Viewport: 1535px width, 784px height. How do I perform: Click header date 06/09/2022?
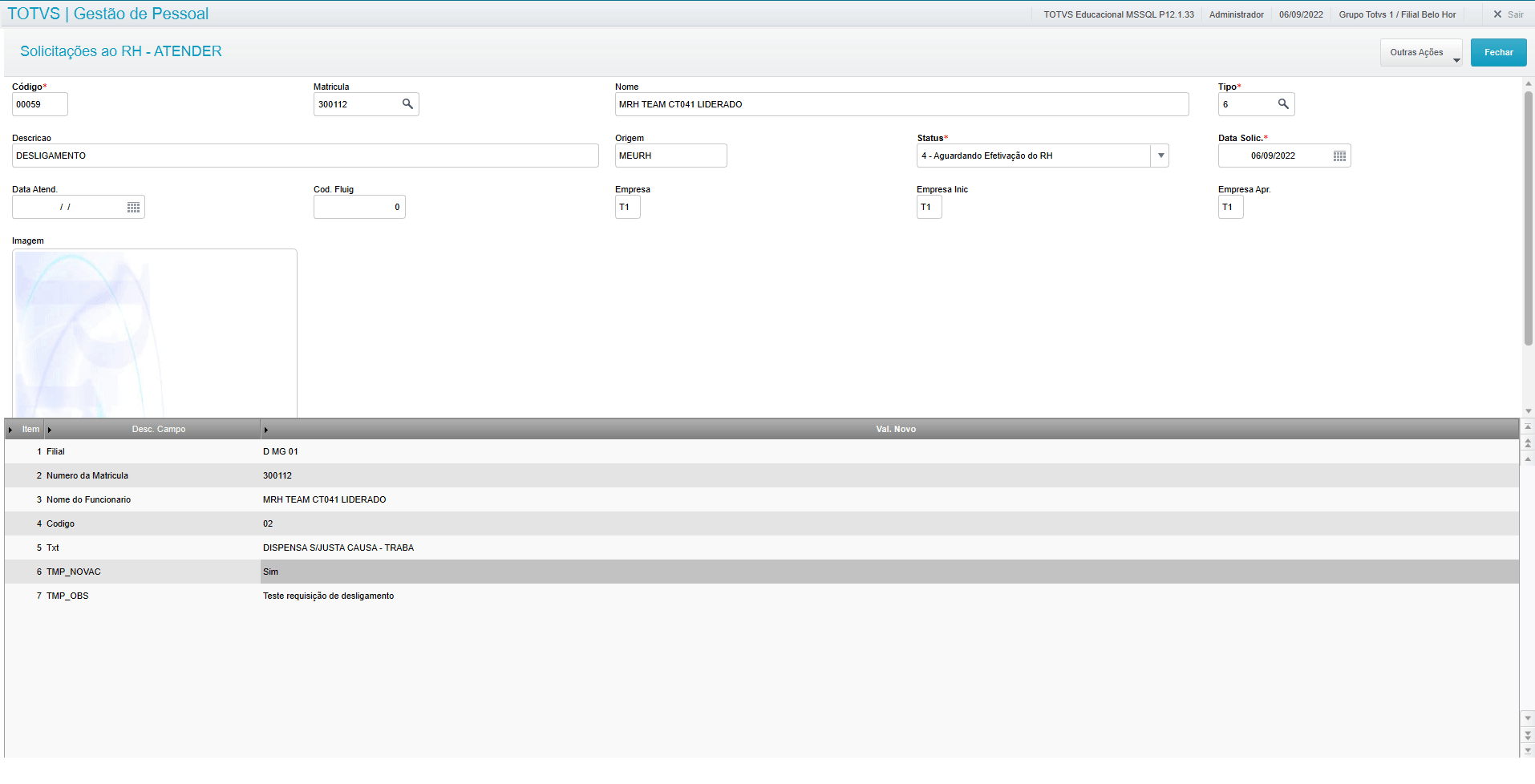tap(1301, 14)
